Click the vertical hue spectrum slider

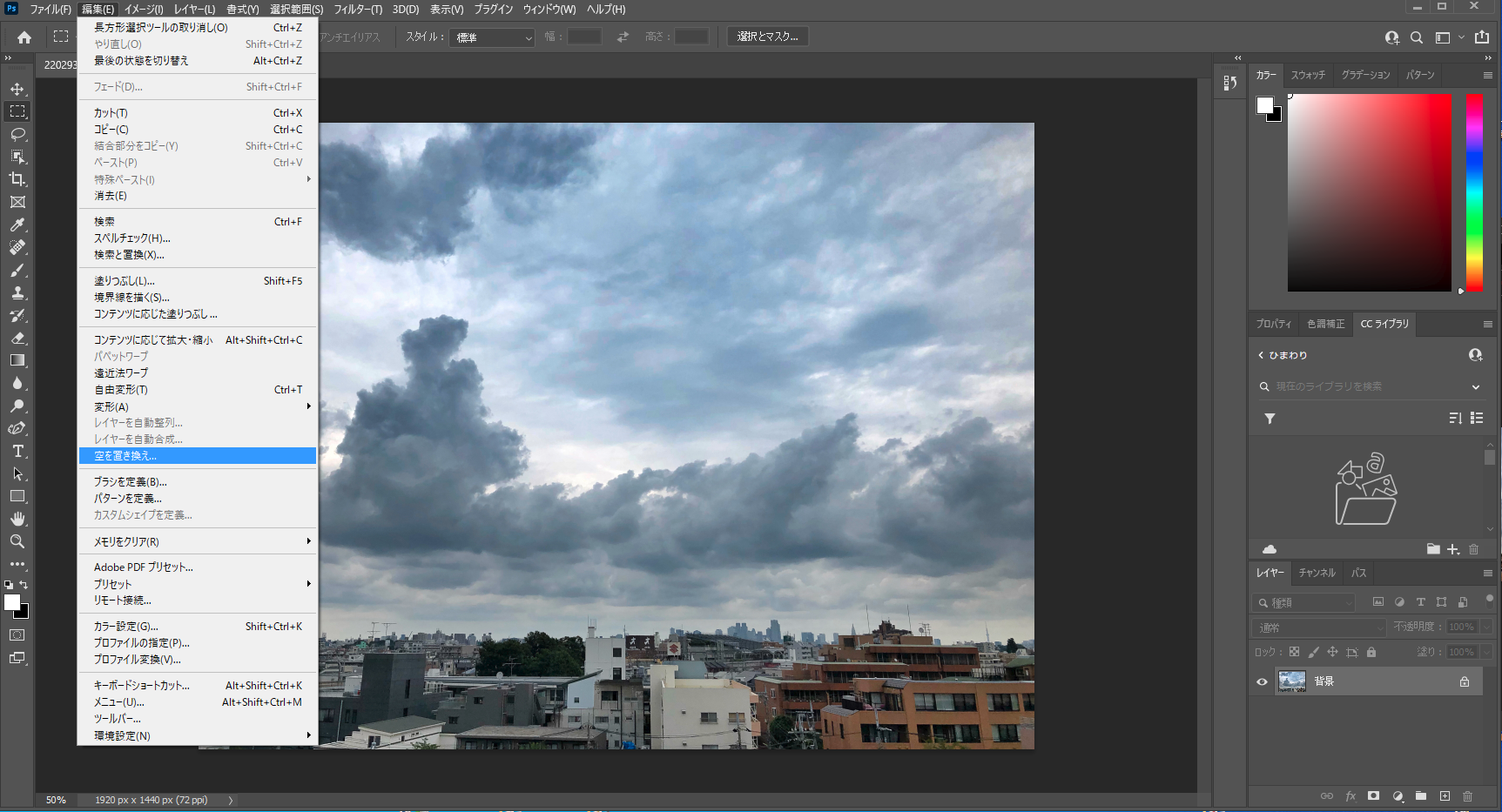[1473, 192]
